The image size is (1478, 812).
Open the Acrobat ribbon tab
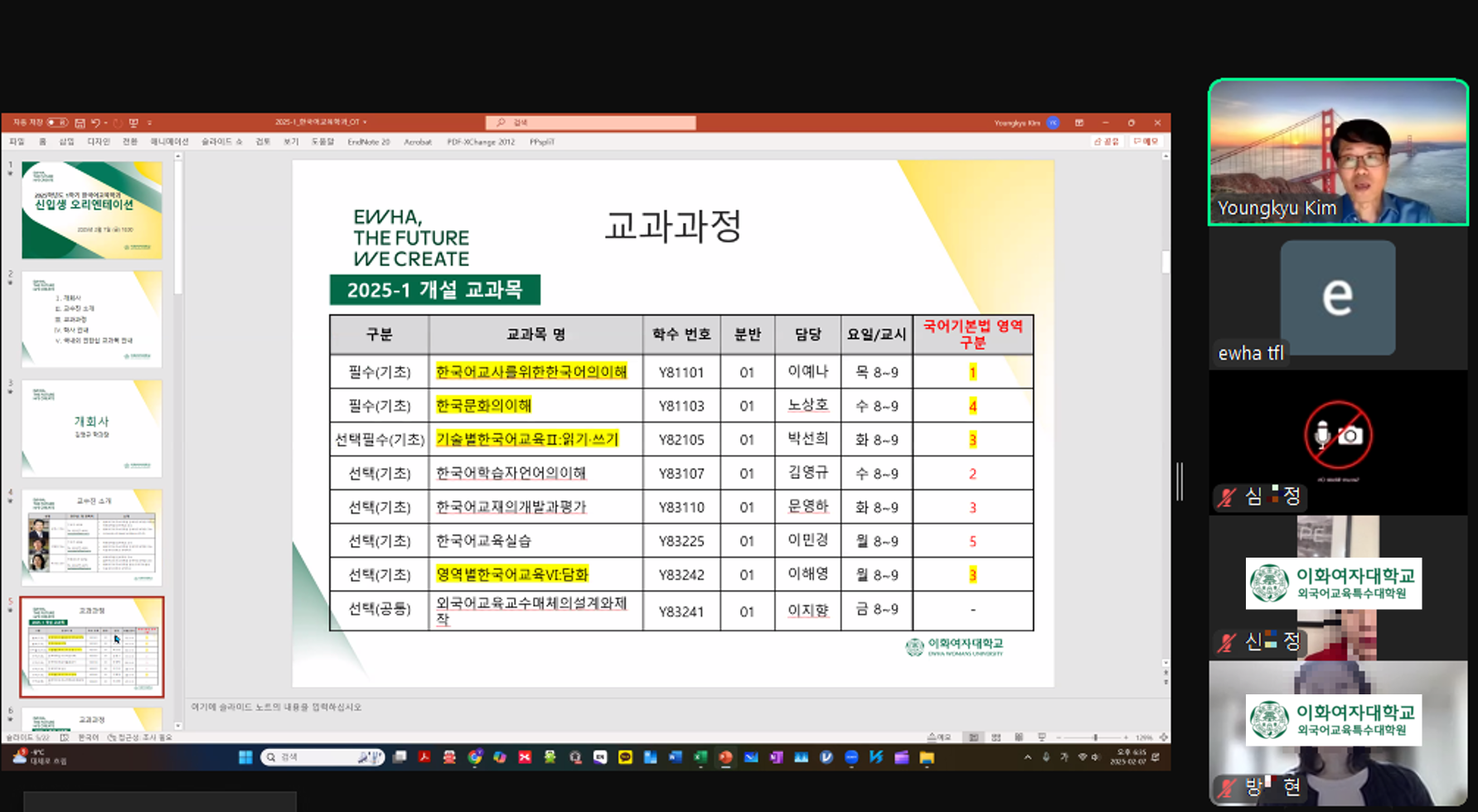point(418,142)
